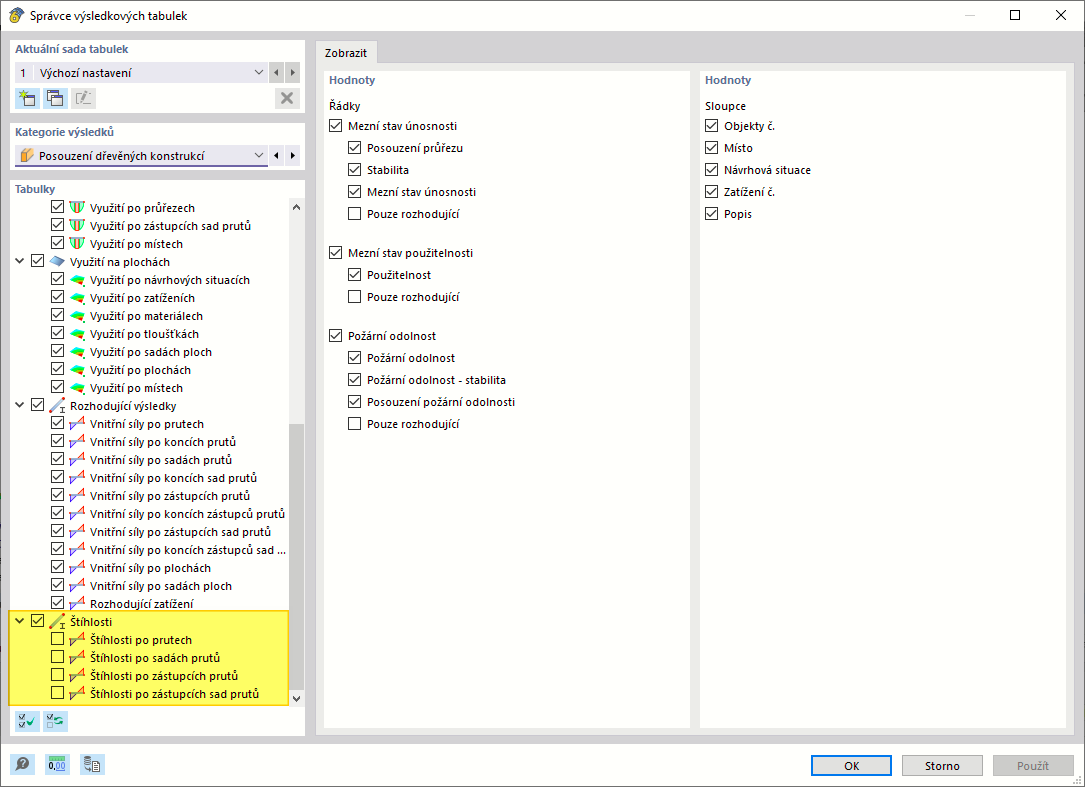Go to next table set arrow
1085x787 pixels.
point(293,73)
